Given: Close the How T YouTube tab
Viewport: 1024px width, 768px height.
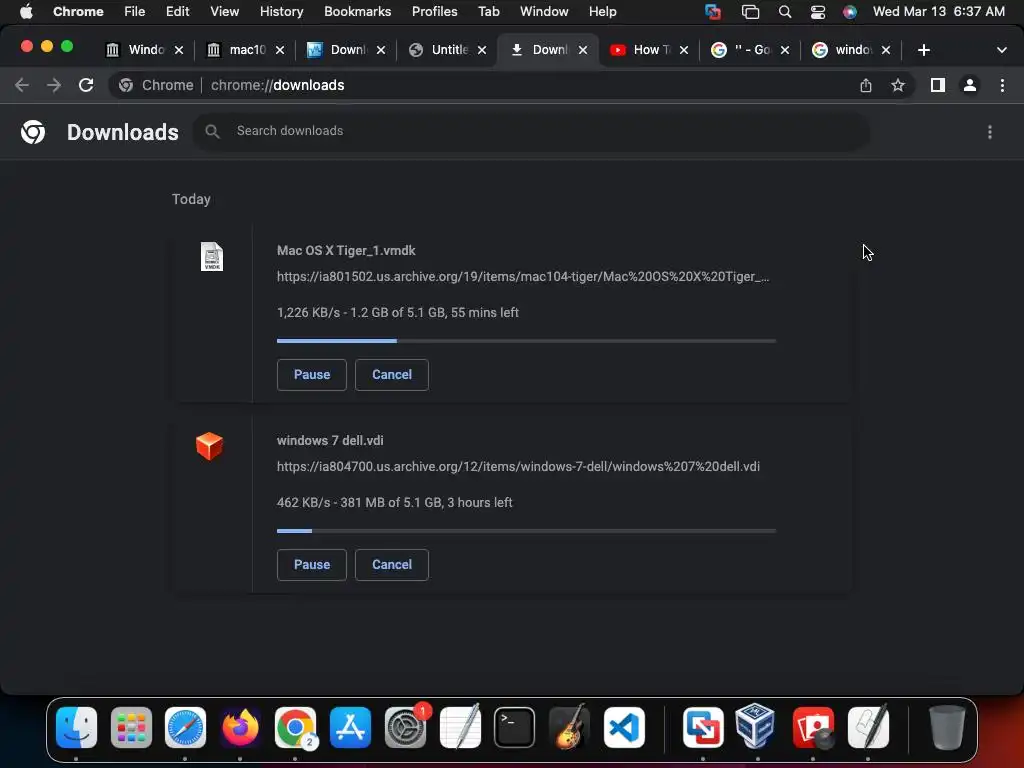Looking at the screenshot, I should 684,50.
